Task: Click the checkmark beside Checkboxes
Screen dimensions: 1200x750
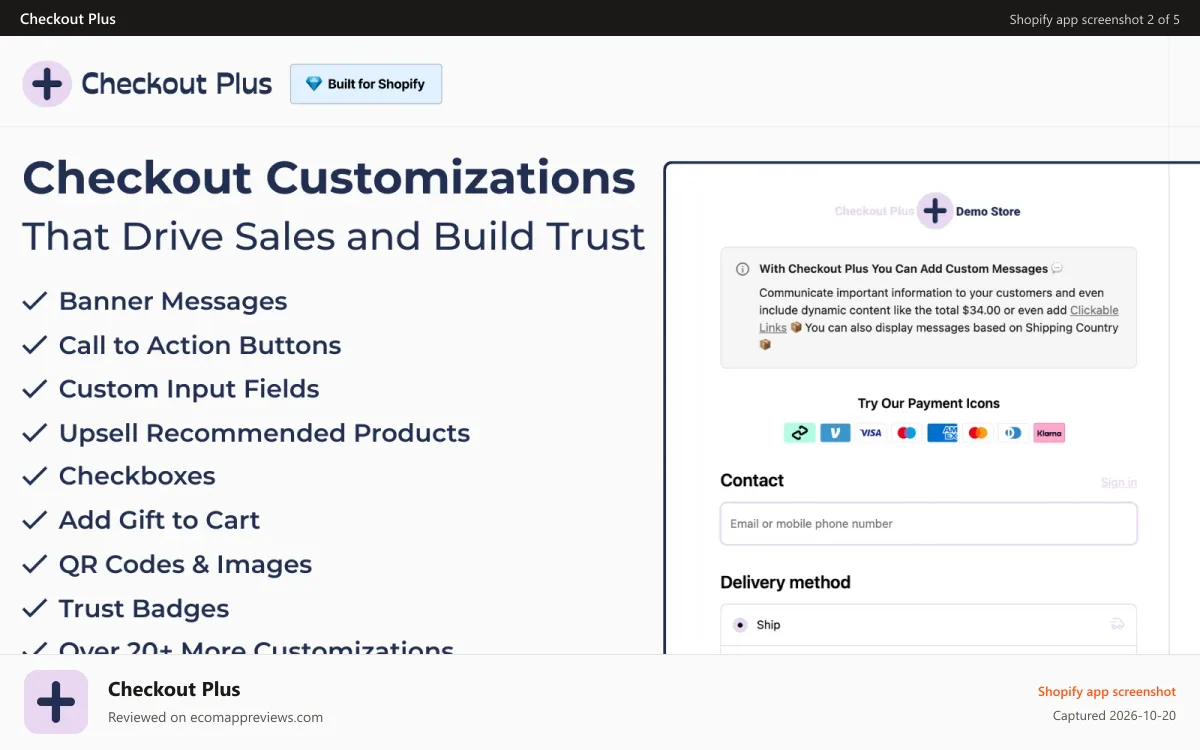Action: (x=35, y=476)
